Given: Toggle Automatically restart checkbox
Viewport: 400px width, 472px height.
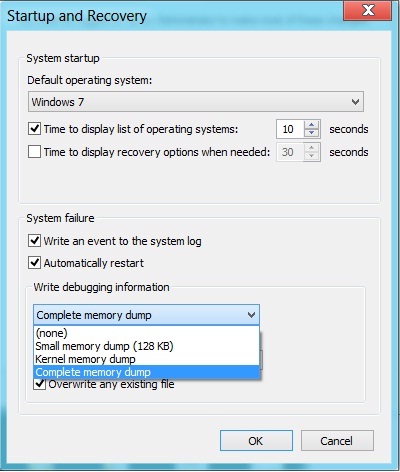Looking at the screenshot, I should click(x=35, y=263).
